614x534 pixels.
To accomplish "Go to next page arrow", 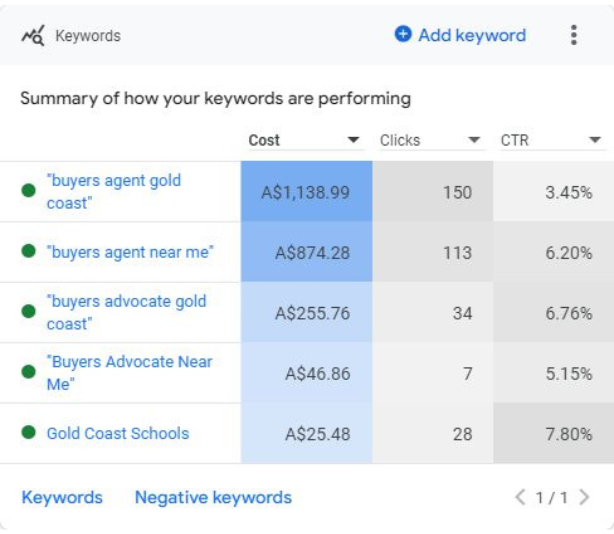I will point(584,497).
